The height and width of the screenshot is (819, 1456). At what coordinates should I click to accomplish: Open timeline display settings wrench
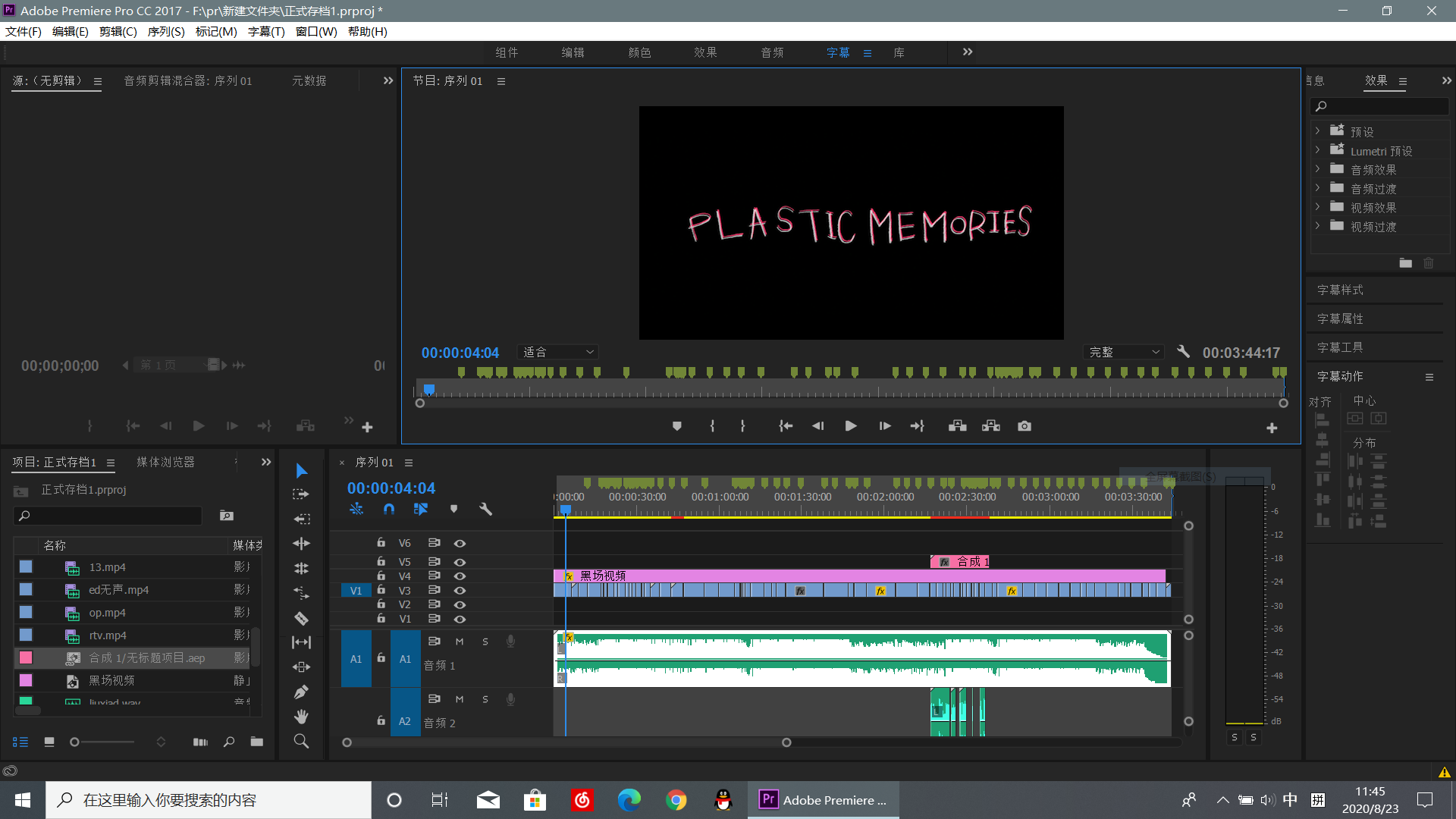(x=485, y=510)
